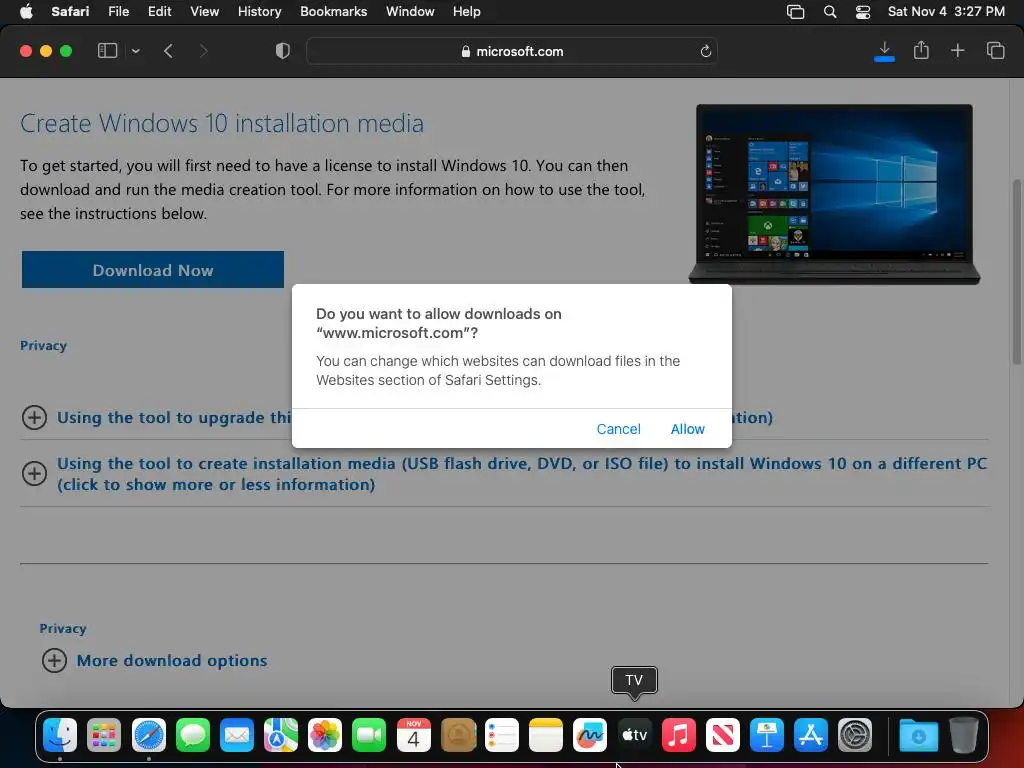Screen dimensions: 1024x768
Task: Open a new tab with plus icon
Action: click(x=957, y=50)
